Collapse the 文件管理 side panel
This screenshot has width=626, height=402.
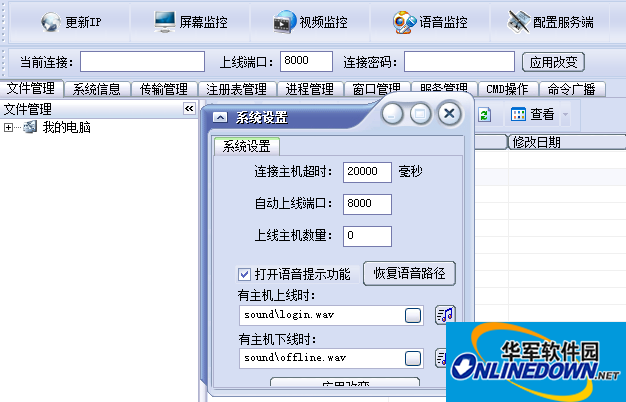point(189,109)
